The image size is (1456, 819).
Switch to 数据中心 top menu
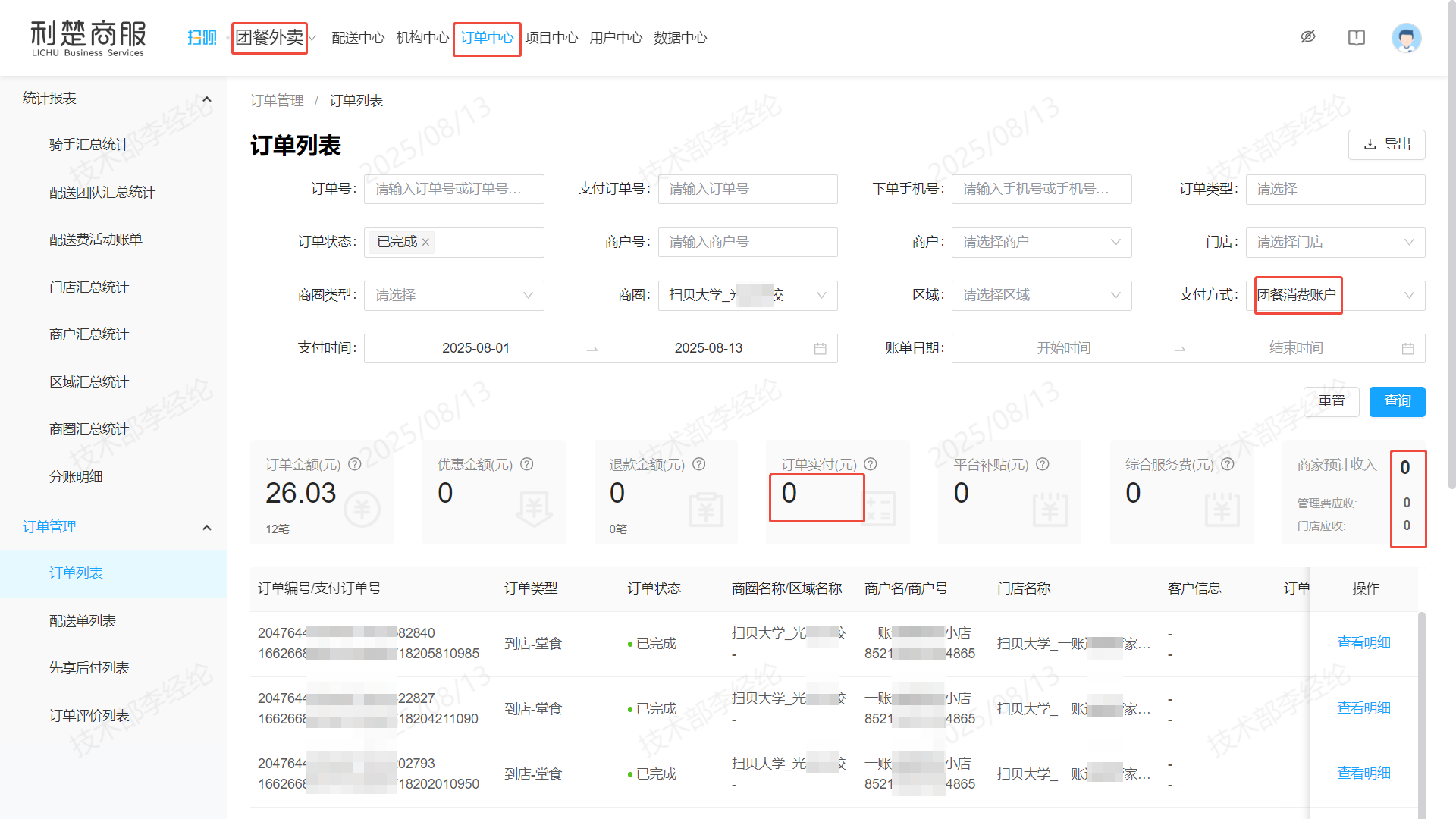click(680, 38)
